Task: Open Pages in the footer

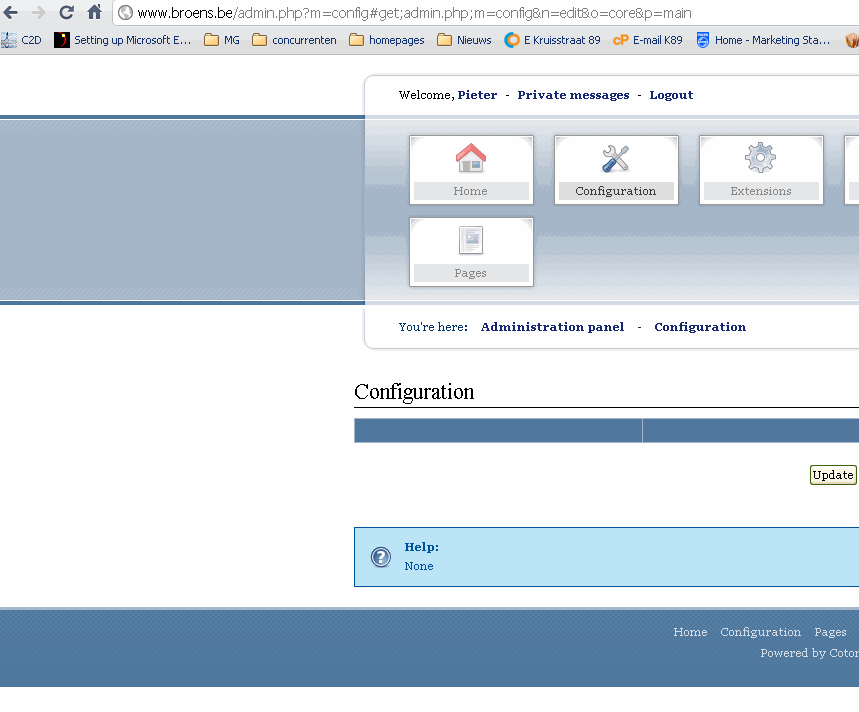Action: (x=830, y=632)
